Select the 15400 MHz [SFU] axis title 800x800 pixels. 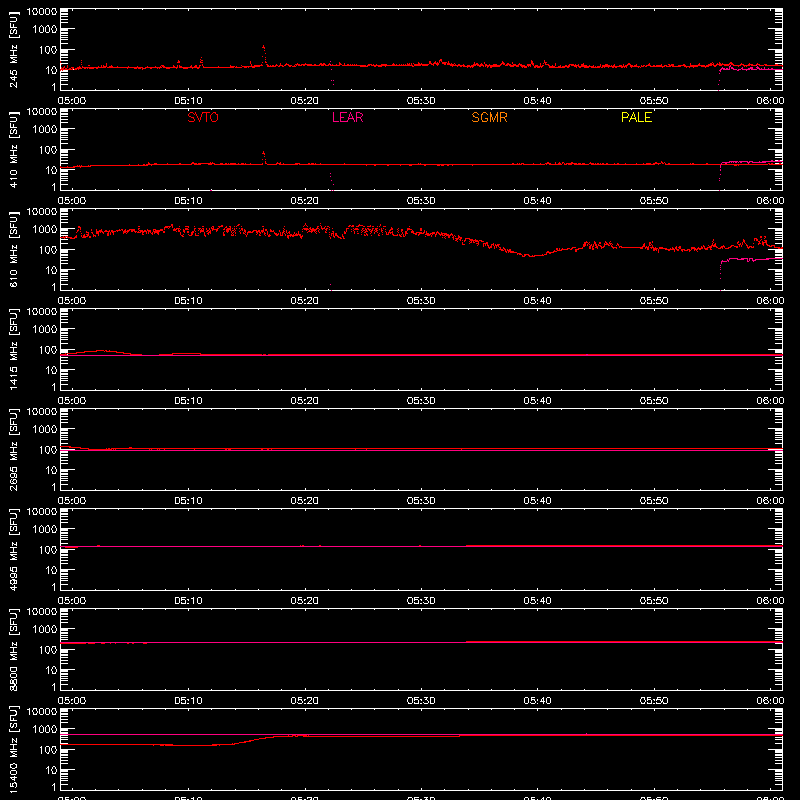14,749
